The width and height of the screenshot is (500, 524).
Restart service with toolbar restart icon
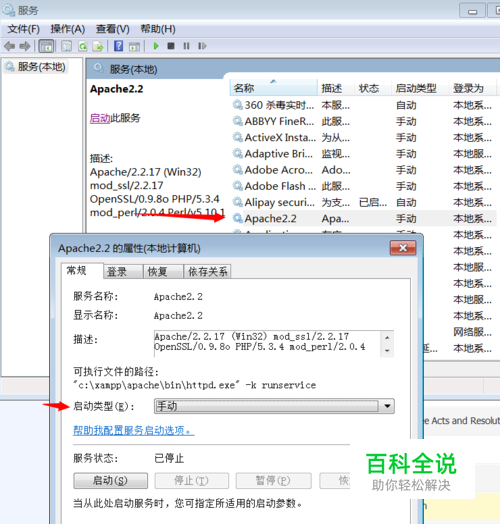[x=202, y=46]
